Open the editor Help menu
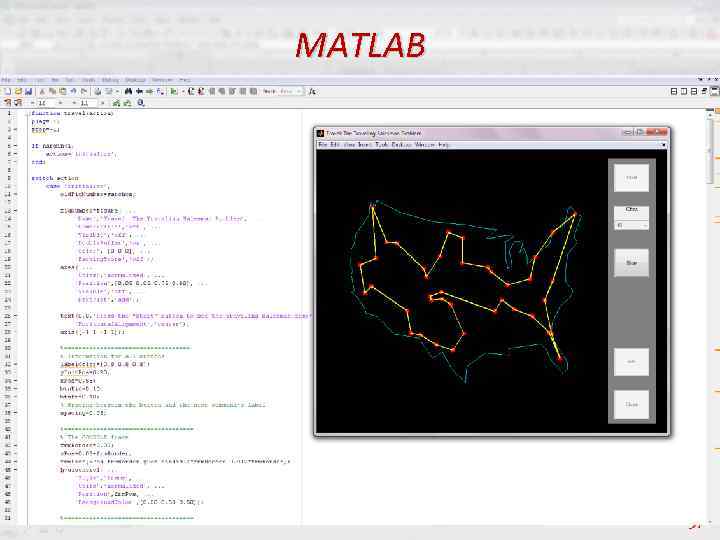 tap(185, 80)
